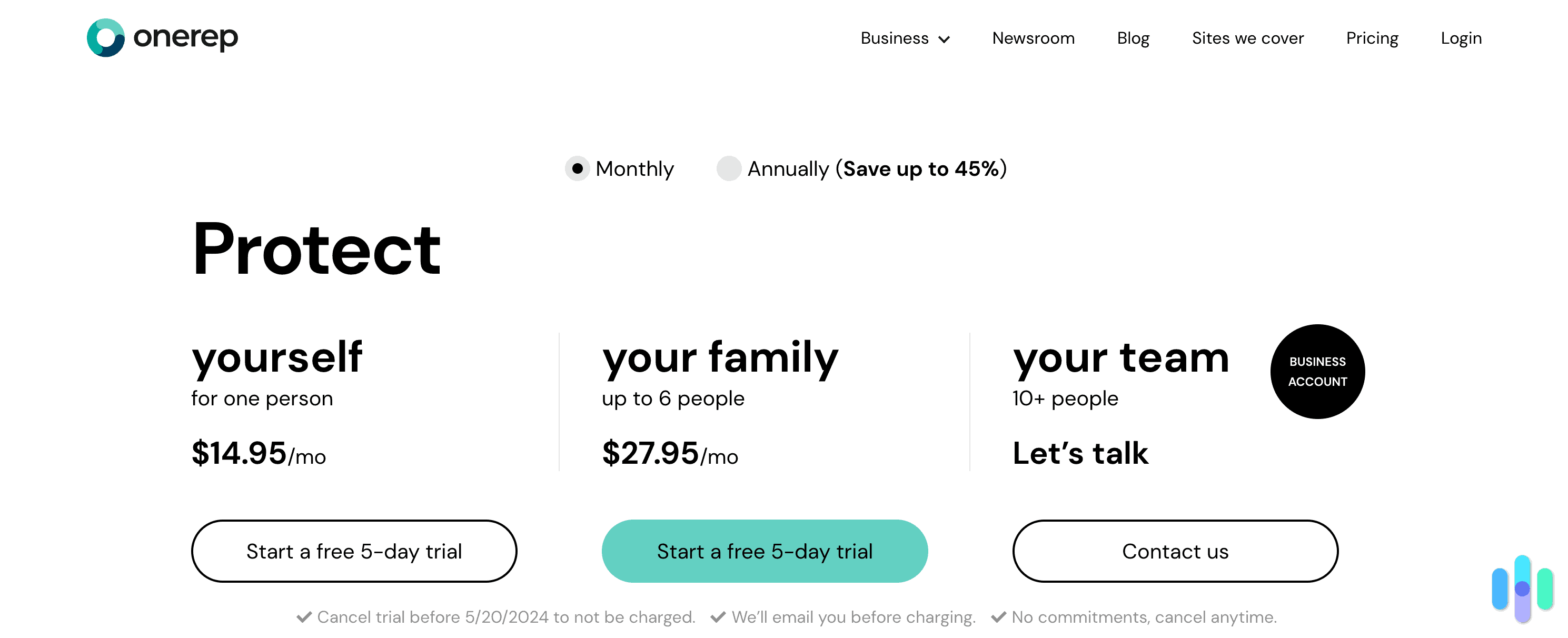Start a free trial for the yourself plan
This screenshot has height=638, width=1568.
(x=354, y=551)
